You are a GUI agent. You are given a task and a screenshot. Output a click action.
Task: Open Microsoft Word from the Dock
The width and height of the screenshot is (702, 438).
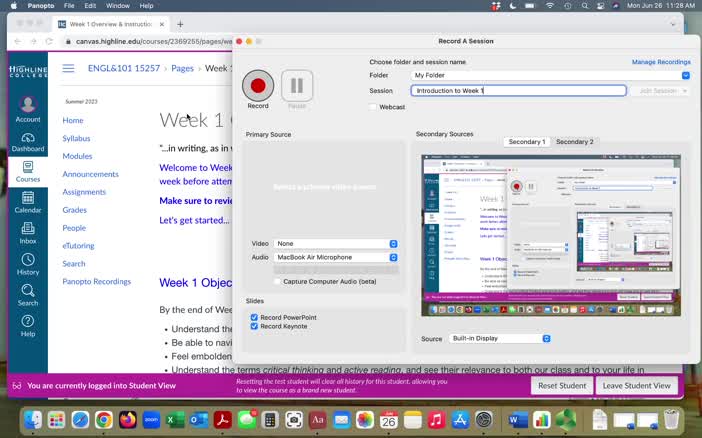pyautogui.click(x=517, y=420)
